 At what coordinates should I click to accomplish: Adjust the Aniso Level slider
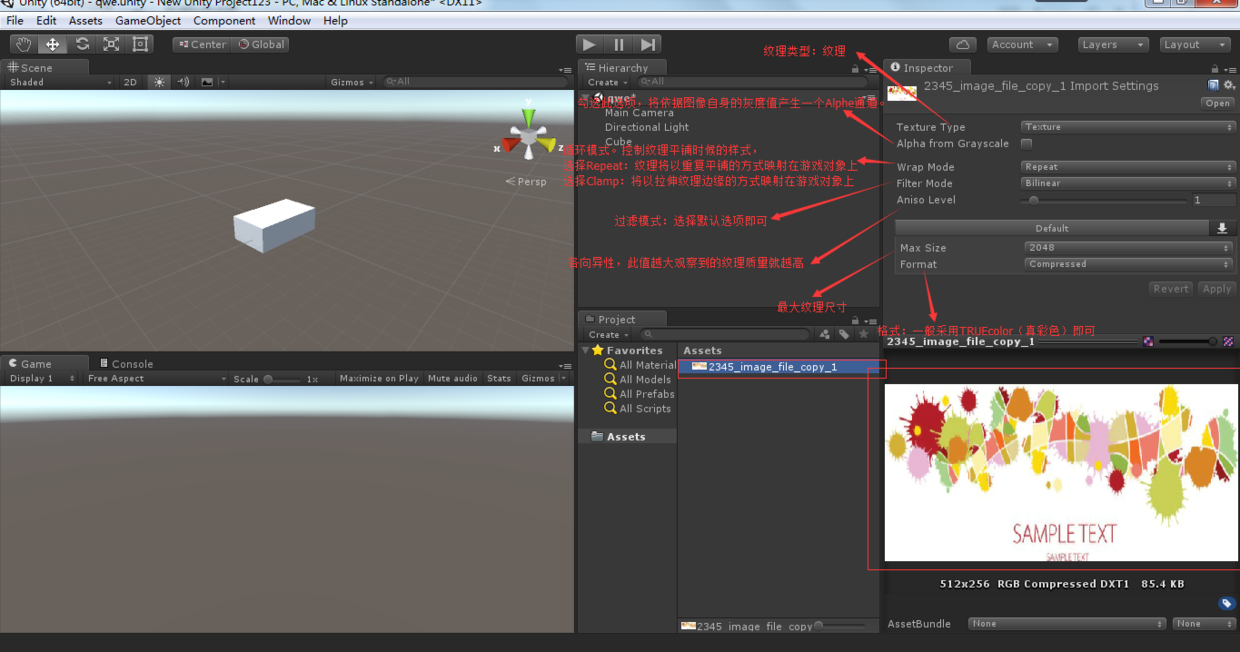point(1034,200)
